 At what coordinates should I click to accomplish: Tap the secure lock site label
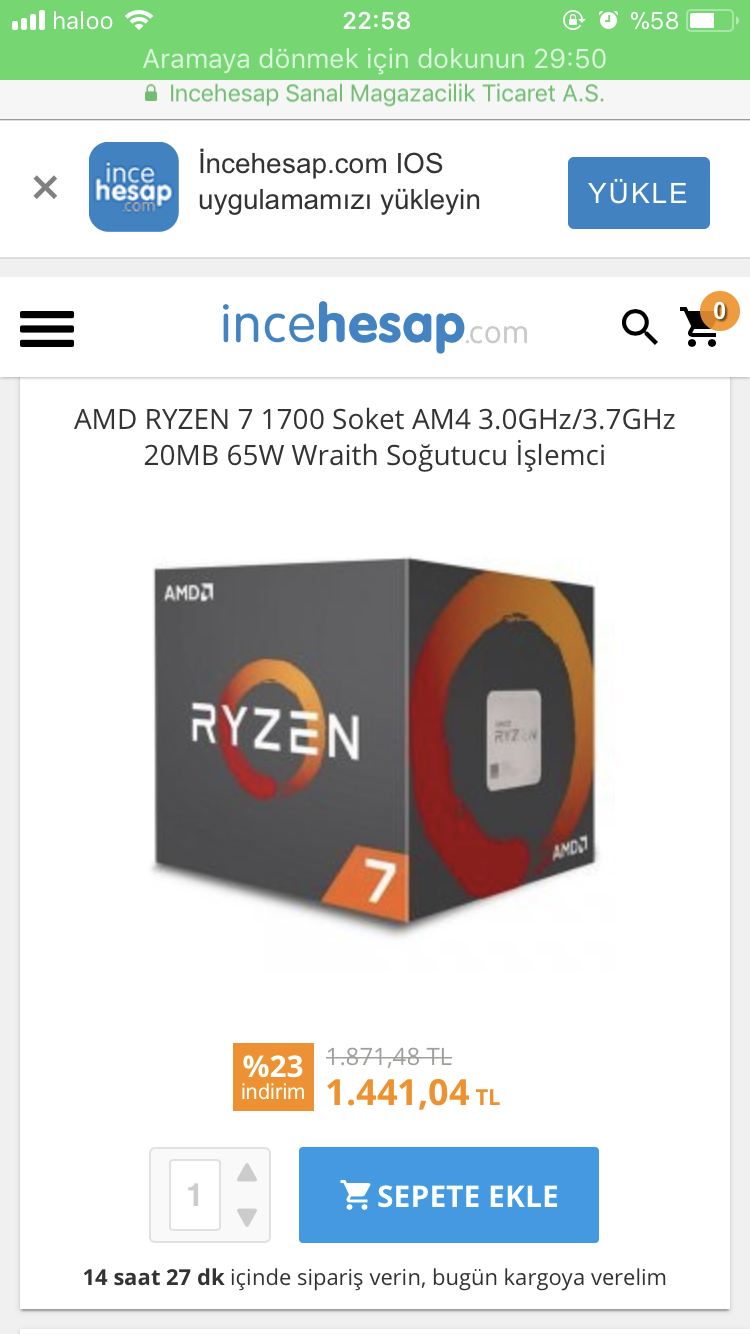(375, 94)
